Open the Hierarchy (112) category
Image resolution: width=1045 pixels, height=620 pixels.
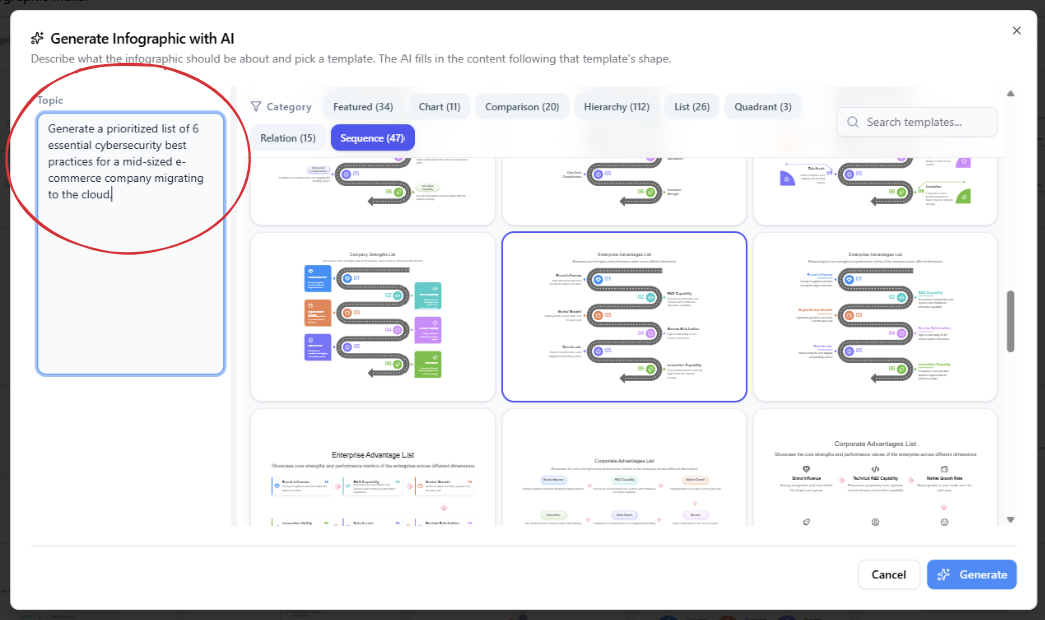tap(616, 107)
